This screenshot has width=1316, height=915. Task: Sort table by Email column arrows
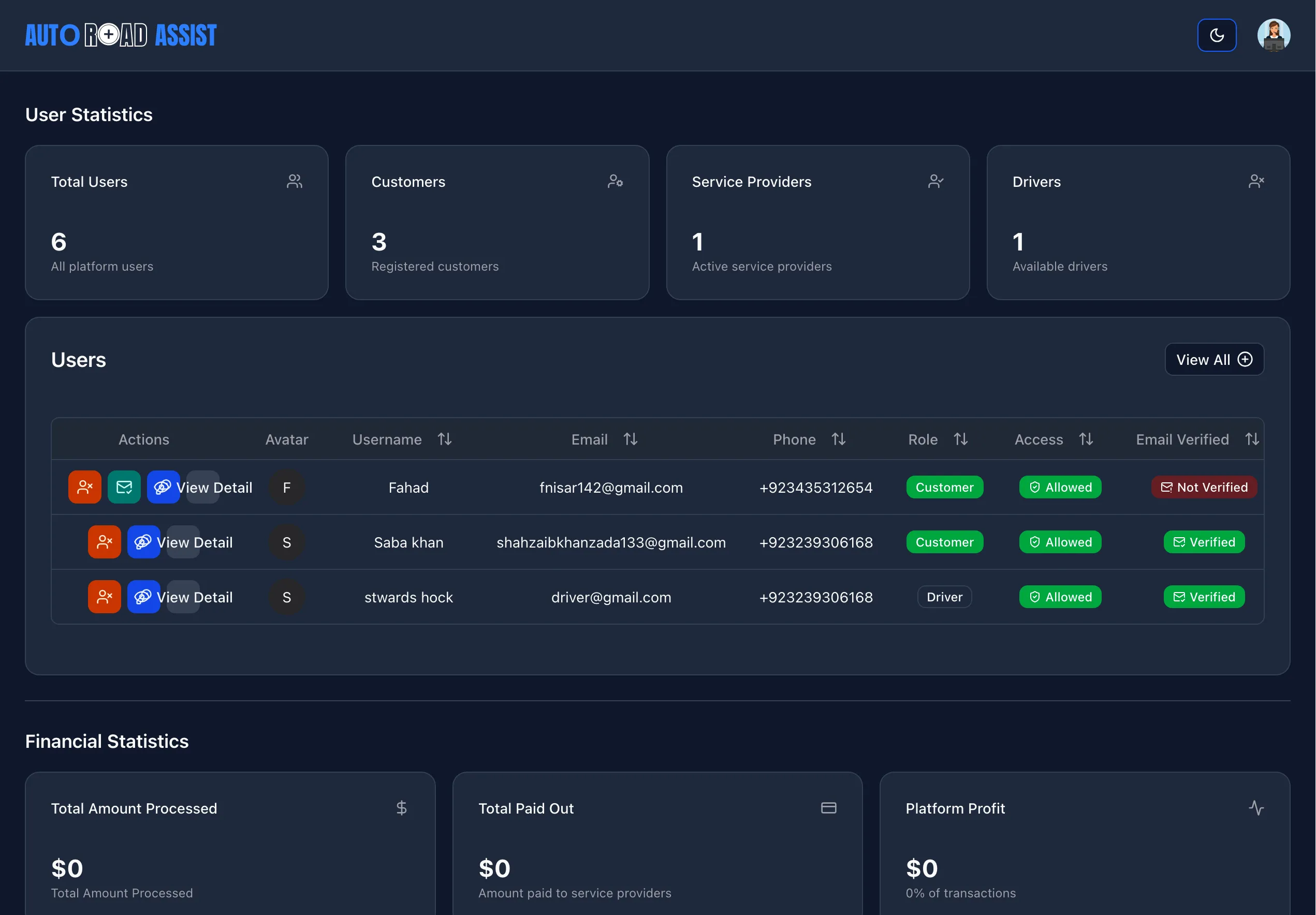(x=631, y=439)
